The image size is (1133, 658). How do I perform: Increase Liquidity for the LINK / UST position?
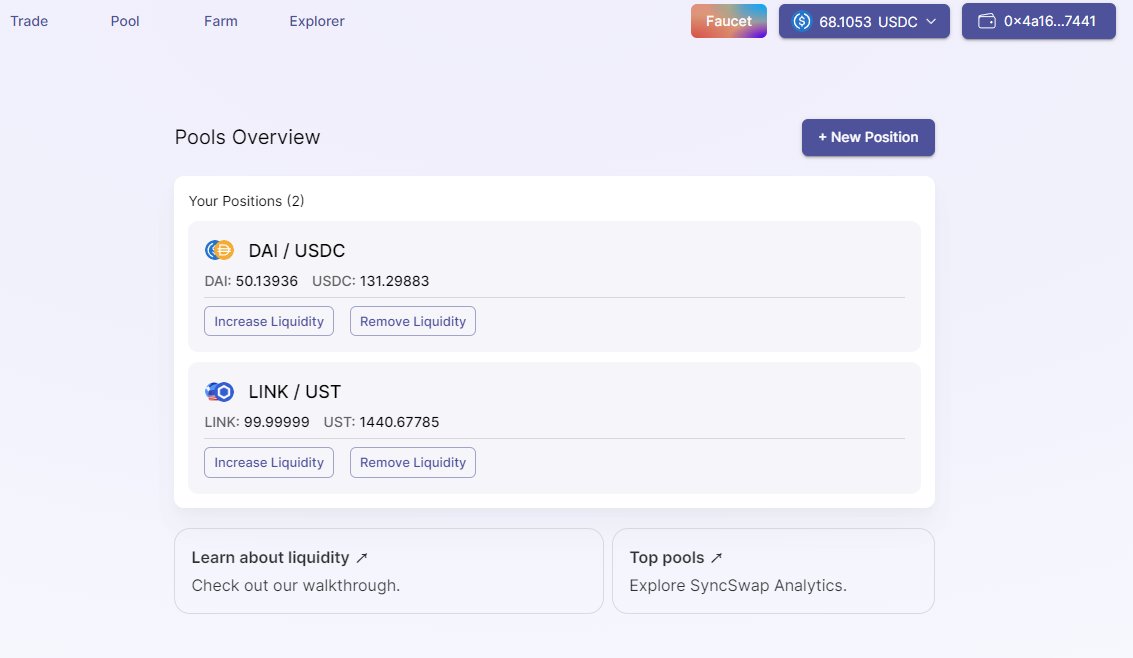(x=269, y=462)
